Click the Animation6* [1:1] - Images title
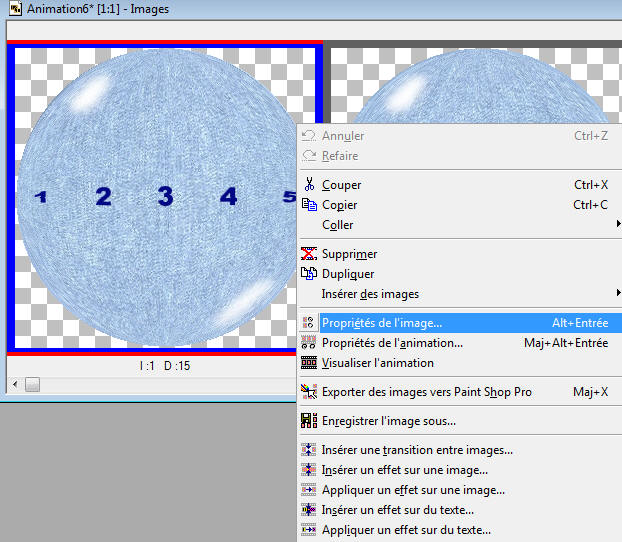The width and height of the screenshot is (622, 542). 98,9
